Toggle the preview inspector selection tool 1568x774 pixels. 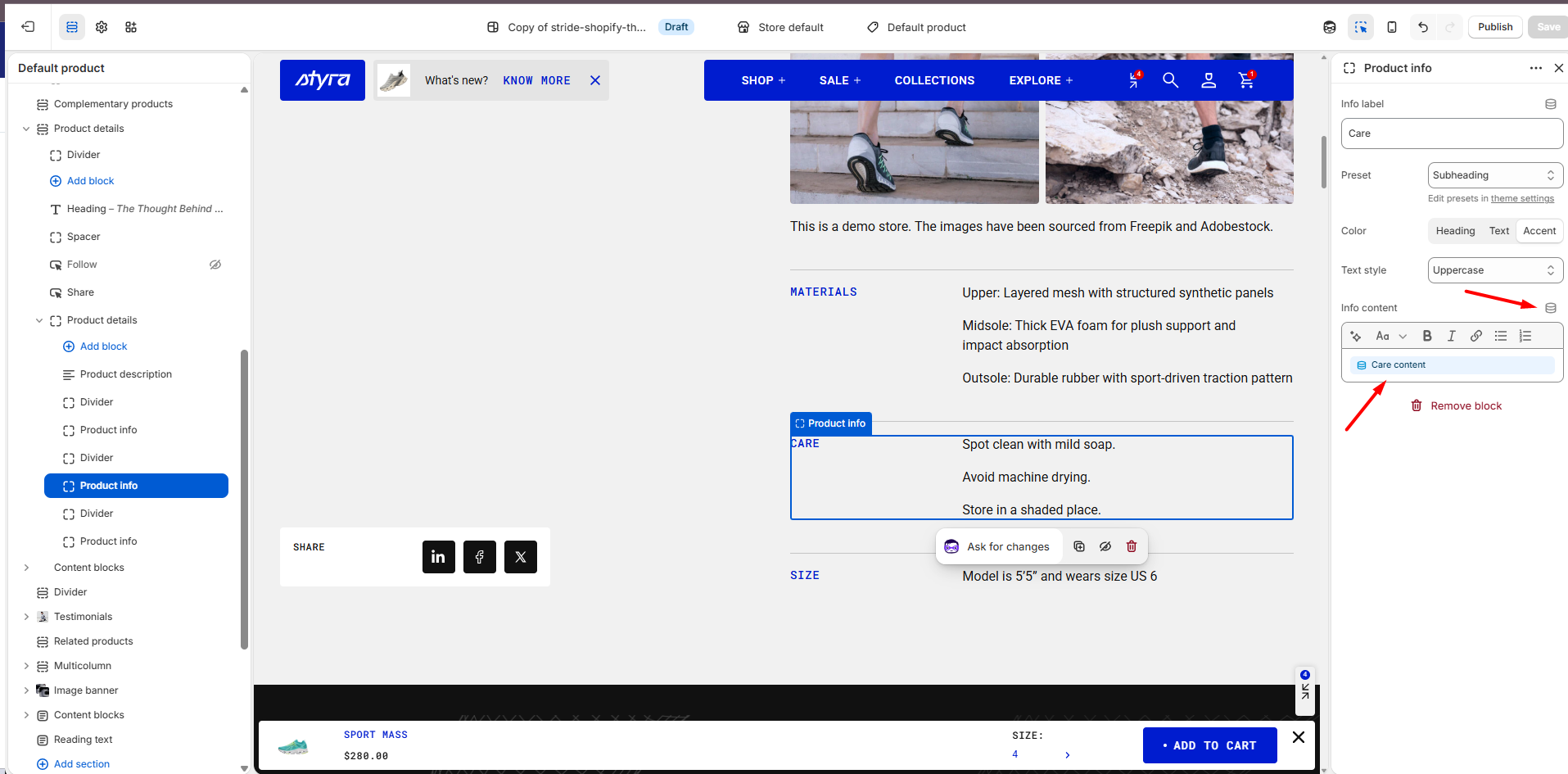click(x=1361, y=27)
